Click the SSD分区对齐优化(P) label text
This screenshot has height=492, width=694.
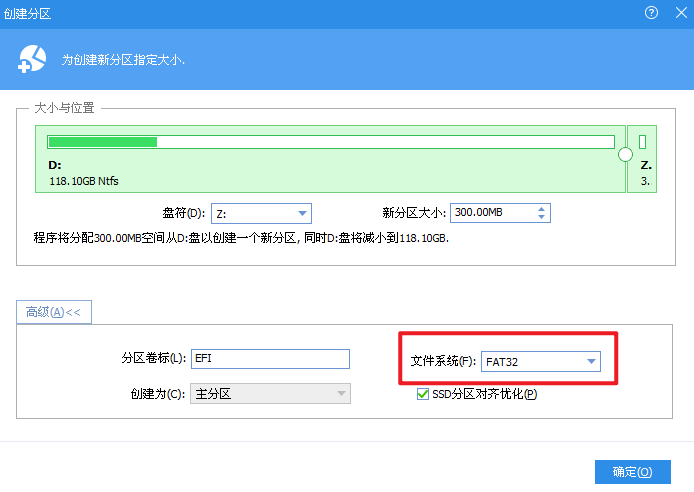(484, 394)
